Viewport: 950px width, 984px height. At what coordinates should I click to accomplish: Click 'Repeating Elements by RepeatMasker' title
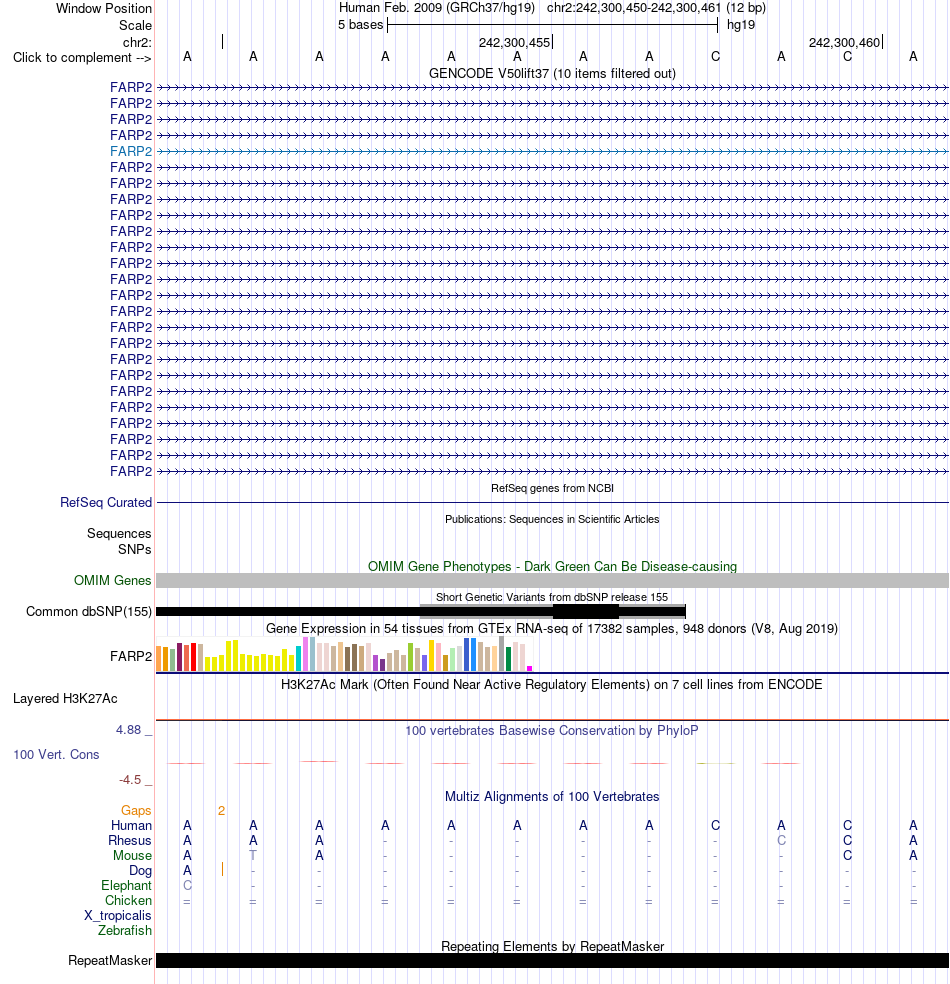click(x=552, y=946)
